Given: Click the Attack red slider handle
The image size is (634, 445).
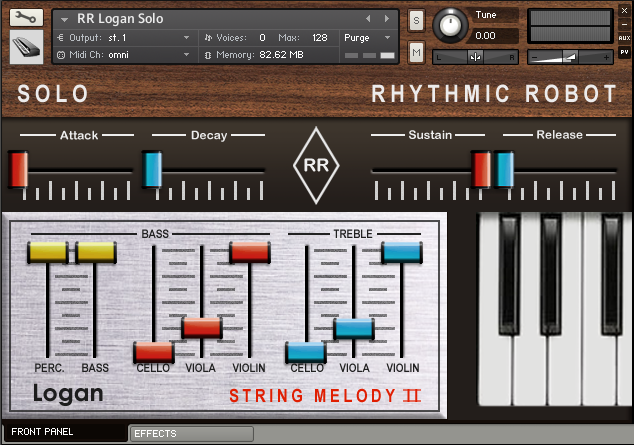Looking at the screenshot, I should click(x=18, y=169).
